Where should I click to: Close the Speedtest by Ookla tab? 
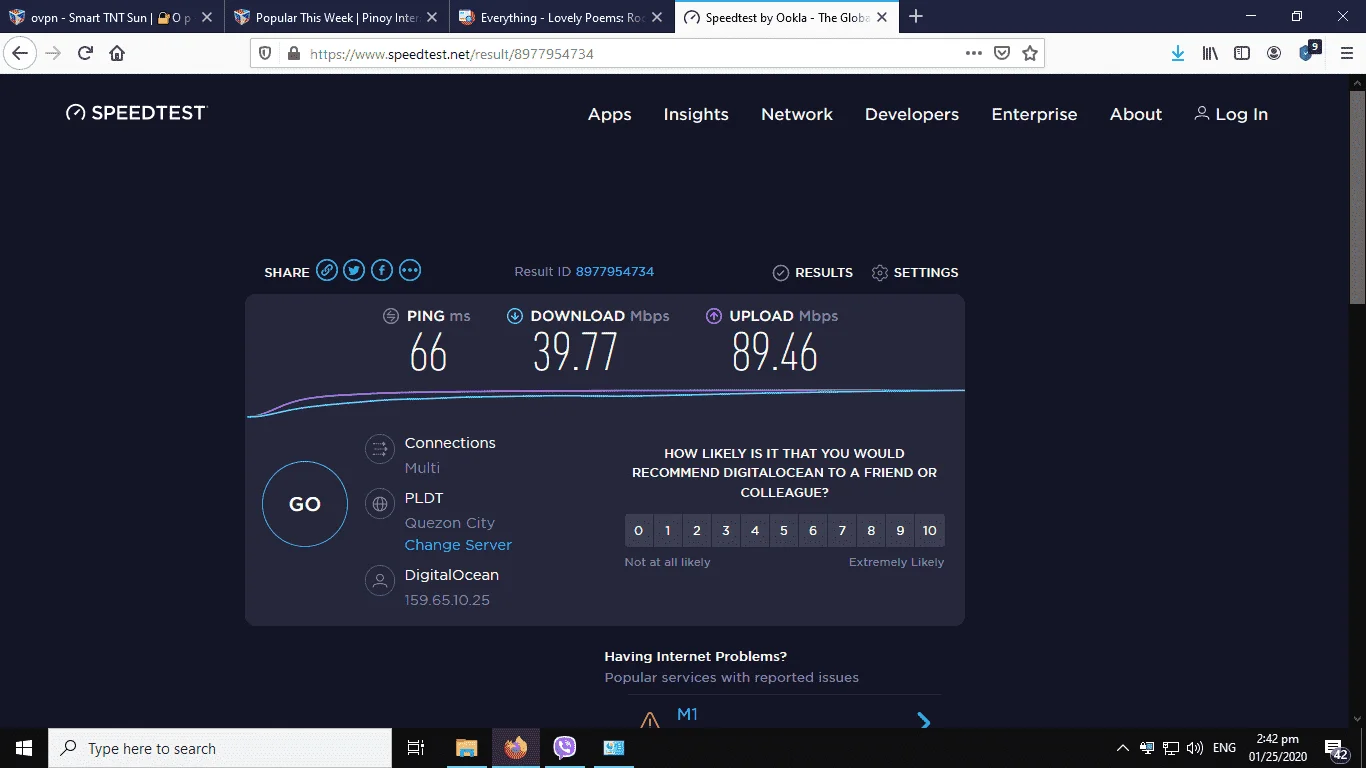pyautogui.click(x=883, y=17)
